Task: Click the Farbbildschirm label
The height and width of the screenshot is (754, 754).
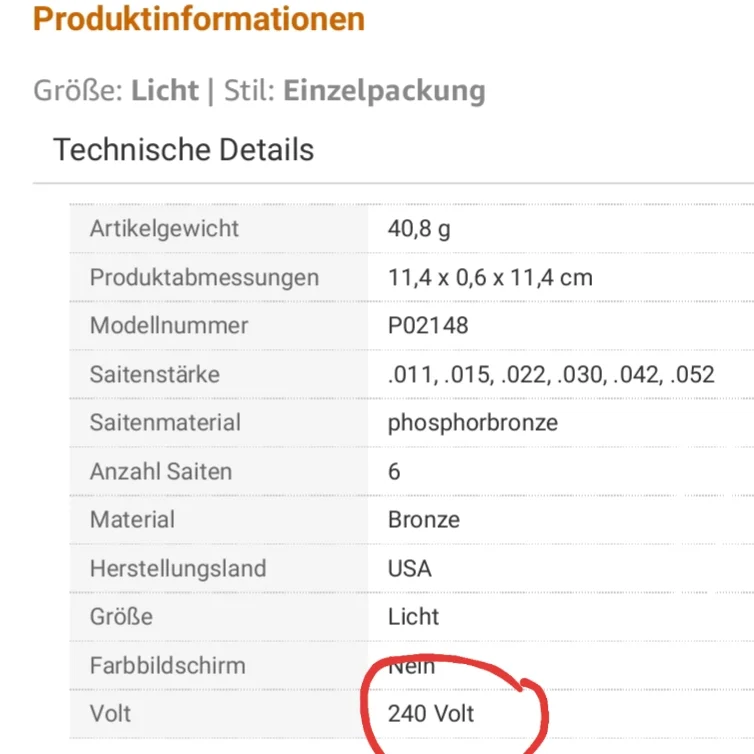Action: 167,665
